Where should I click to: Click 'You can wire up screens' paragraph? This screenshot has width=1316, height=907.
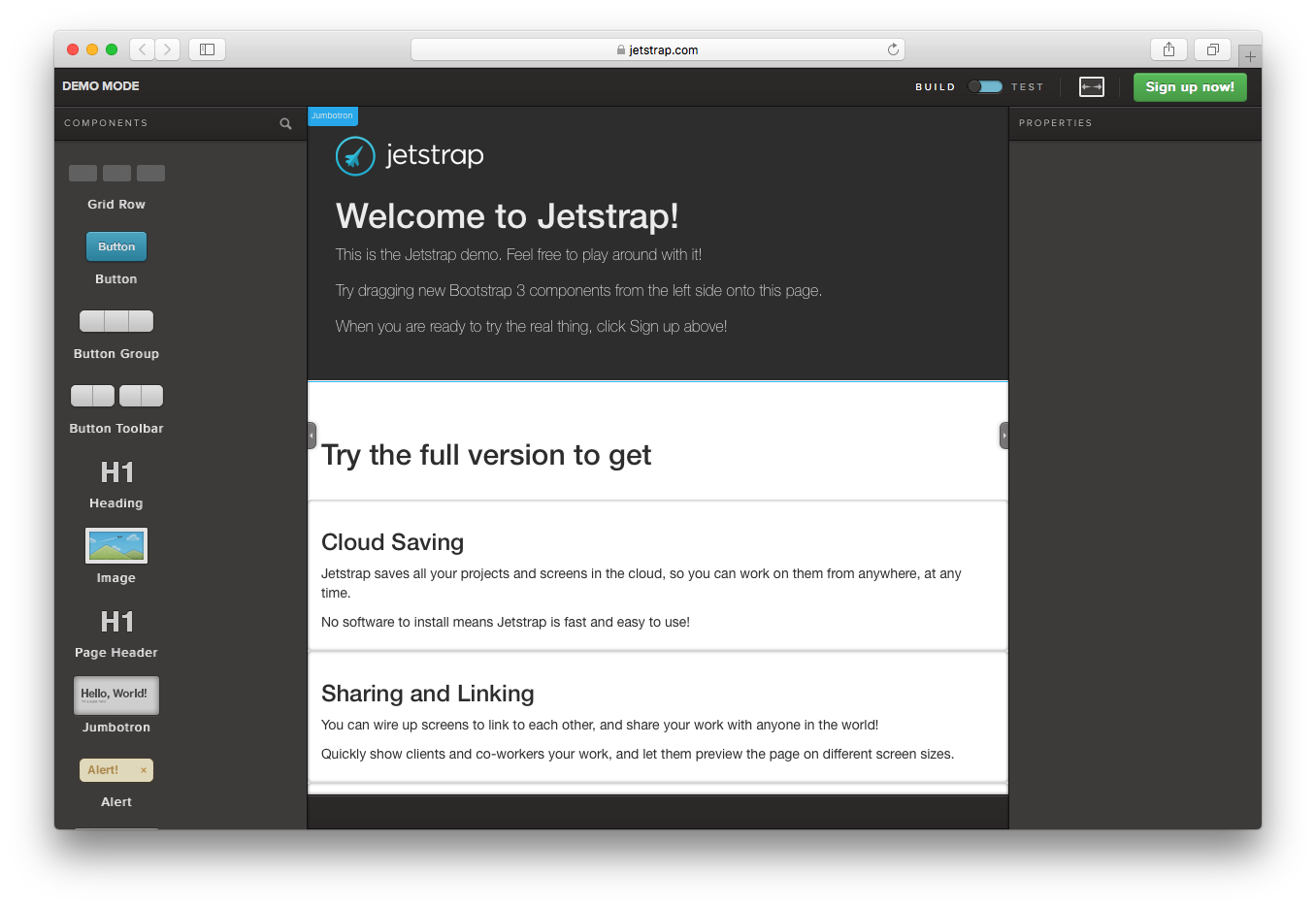pos(600,726)
